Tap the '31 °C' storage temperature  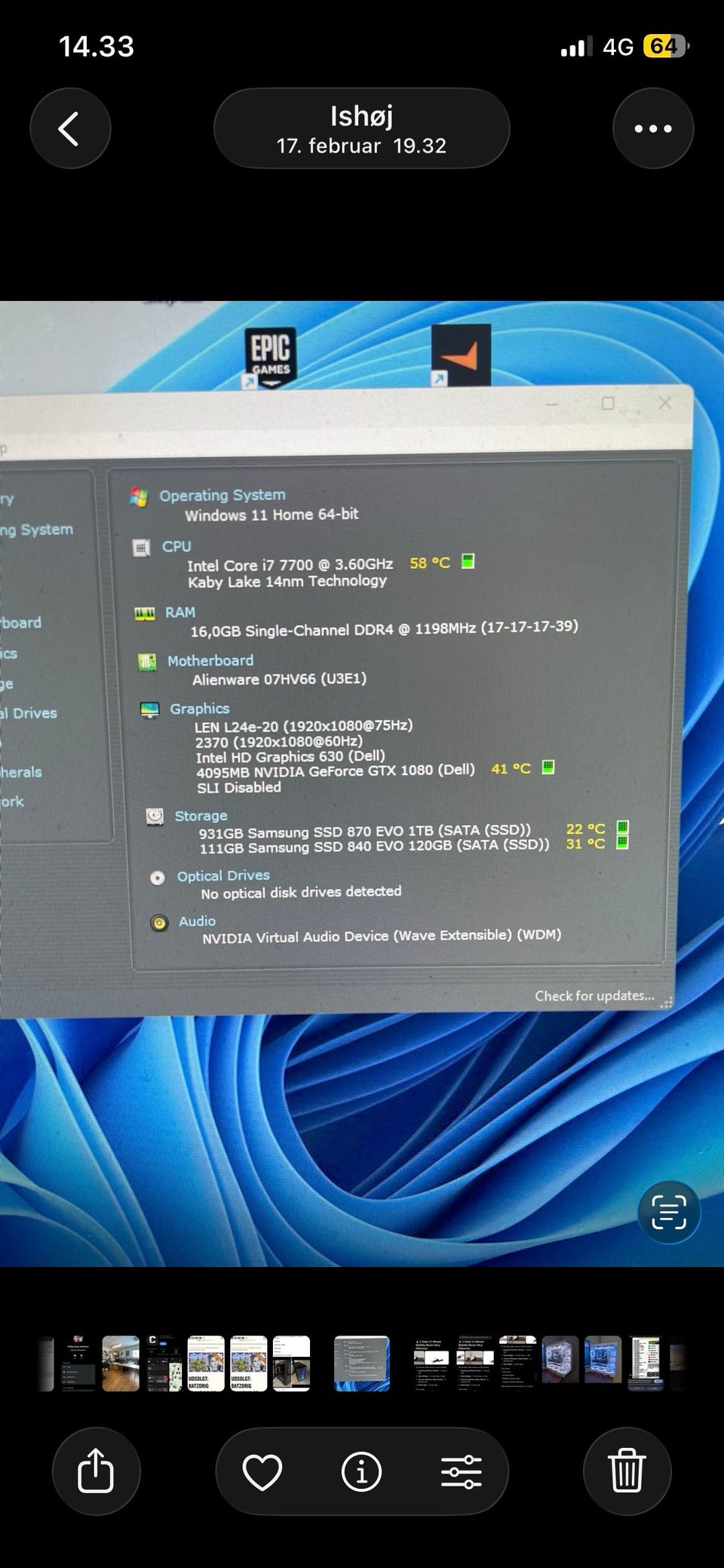point(585,844)
